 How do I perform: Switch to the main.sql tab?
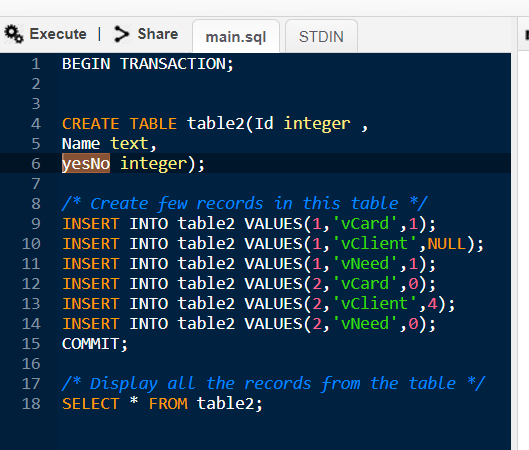point(236,36)
